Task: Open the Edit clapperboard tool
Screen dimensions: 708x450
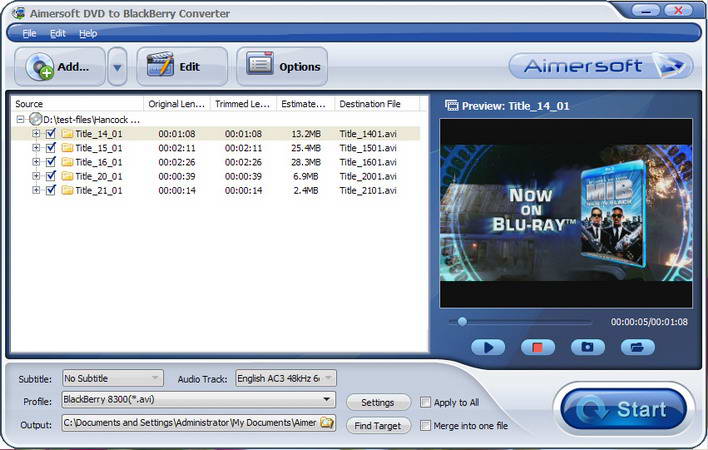Action: click(182, 67)
